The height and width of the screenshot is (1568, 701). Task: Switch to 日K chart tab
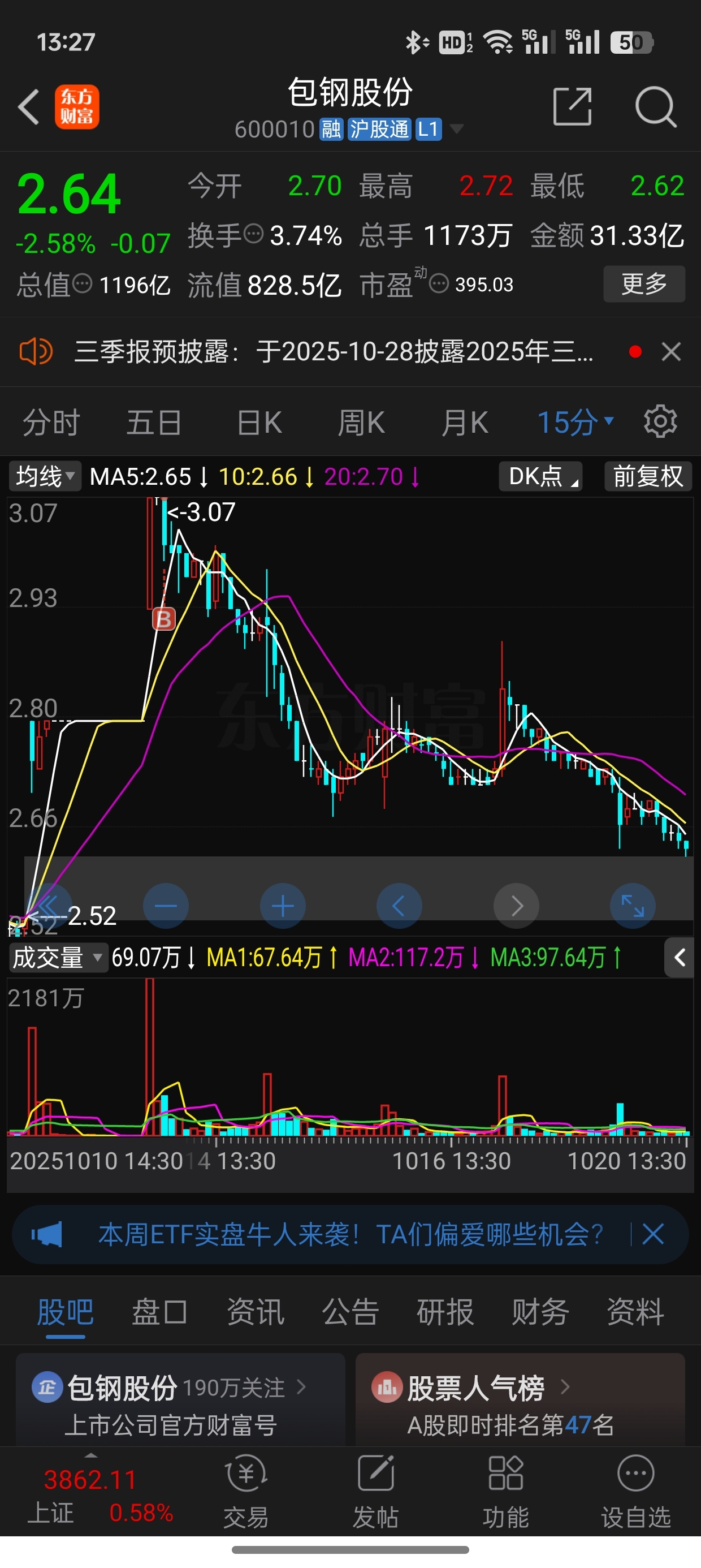click(259, 422)
